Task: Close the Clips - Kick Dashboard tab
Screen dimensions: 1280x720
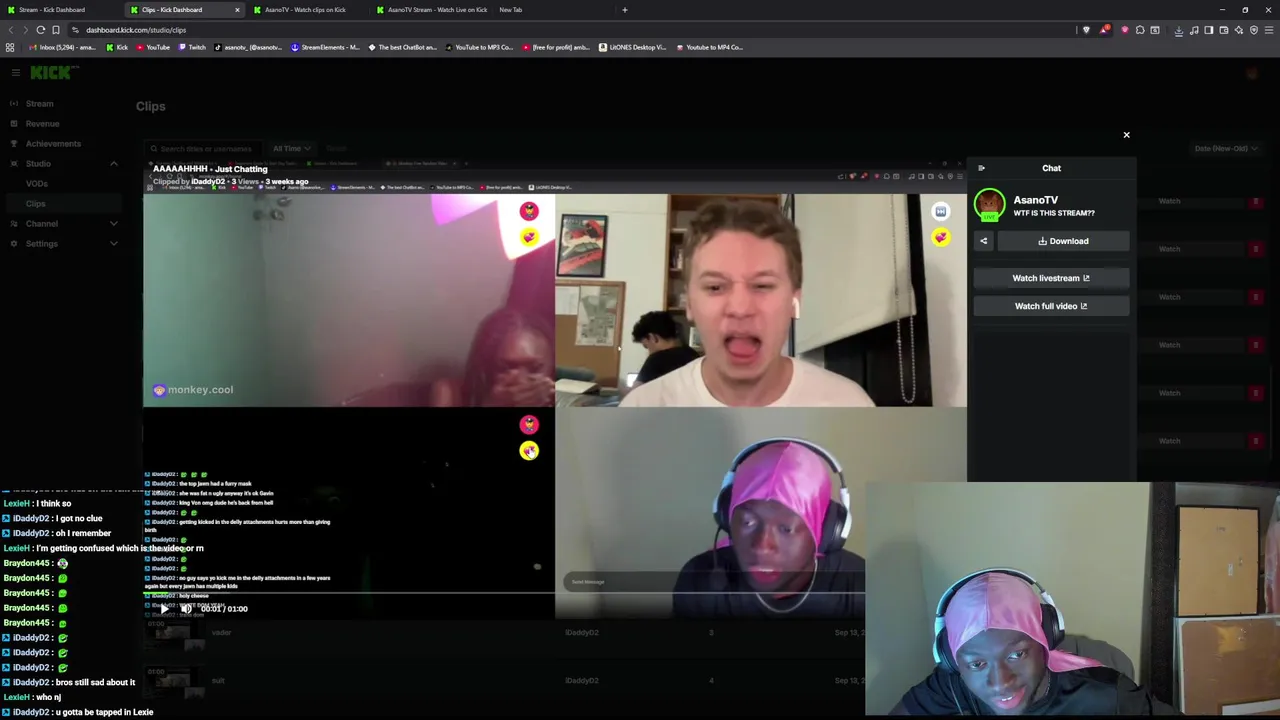Action: coord(237,10)
